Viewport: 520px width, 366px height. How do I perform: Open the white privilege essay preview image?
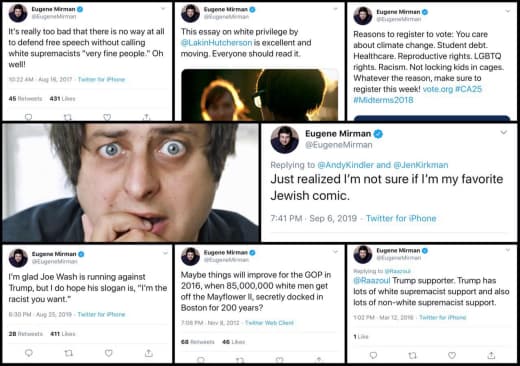click(x=260, y=95)
